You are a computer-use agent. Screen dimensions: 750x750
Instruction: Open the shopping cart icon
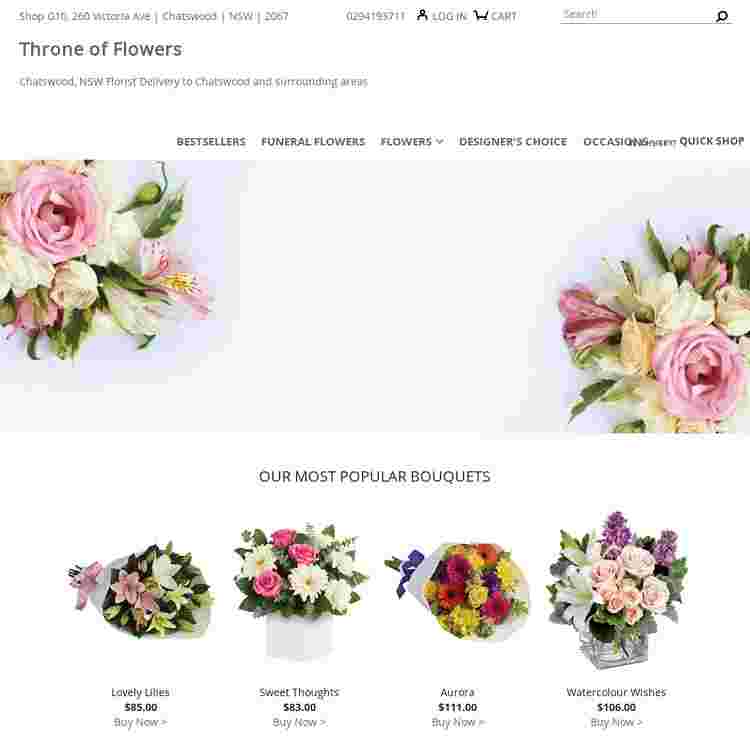point(480,15)
